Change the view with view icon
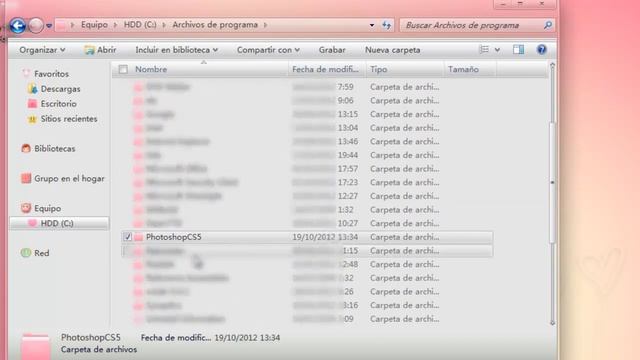 click(484, 50)
